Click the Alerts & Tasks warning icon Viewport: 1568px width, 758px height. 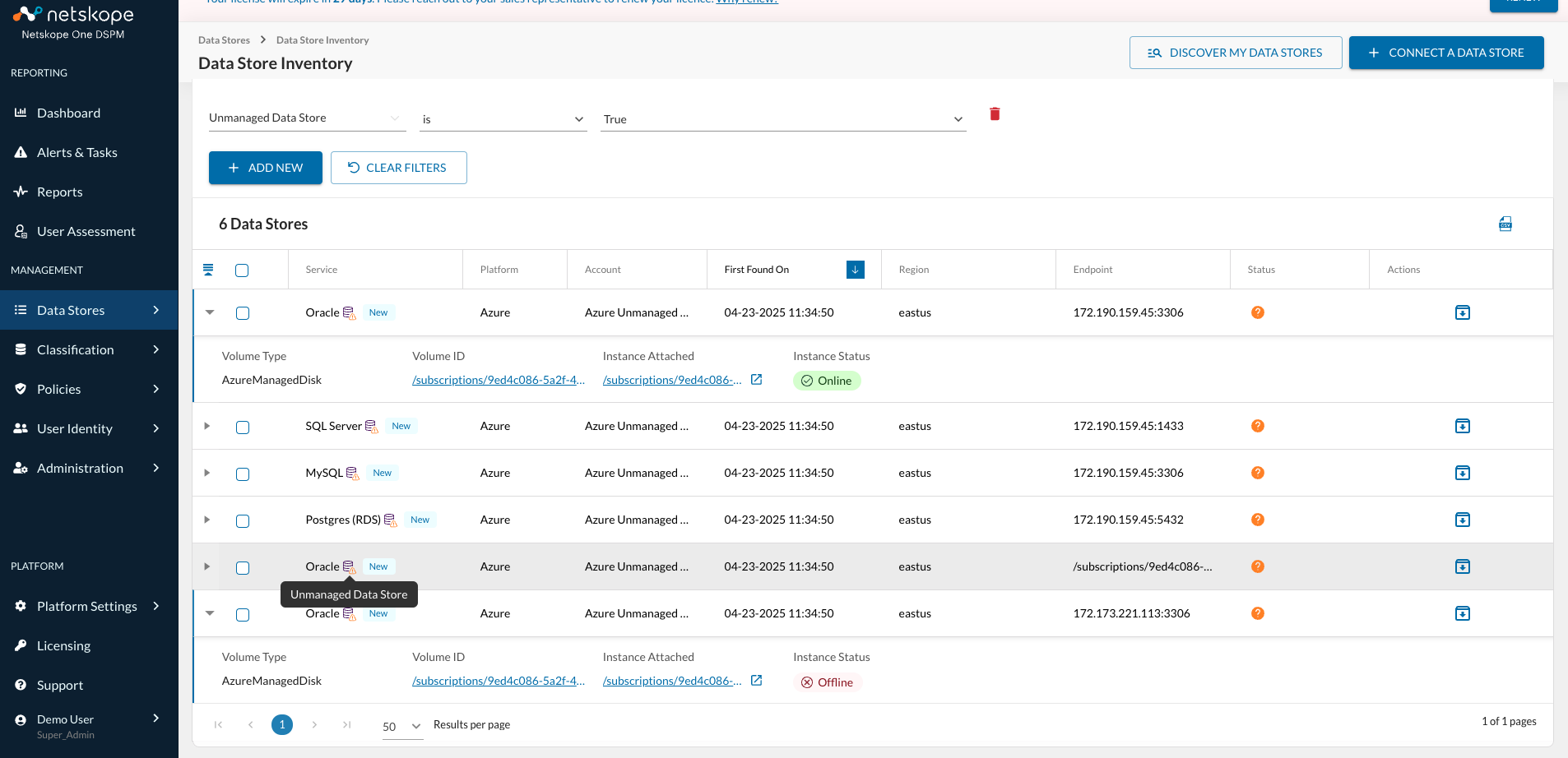[x=21, y=152]
